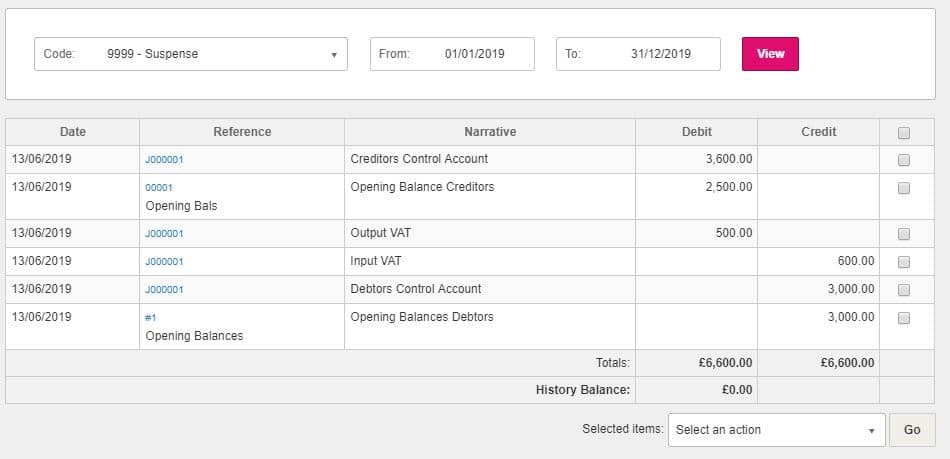The width and height of the screenshot is (950, 459).
Task: Click the Date column header
Action: [x=73, y=132]
